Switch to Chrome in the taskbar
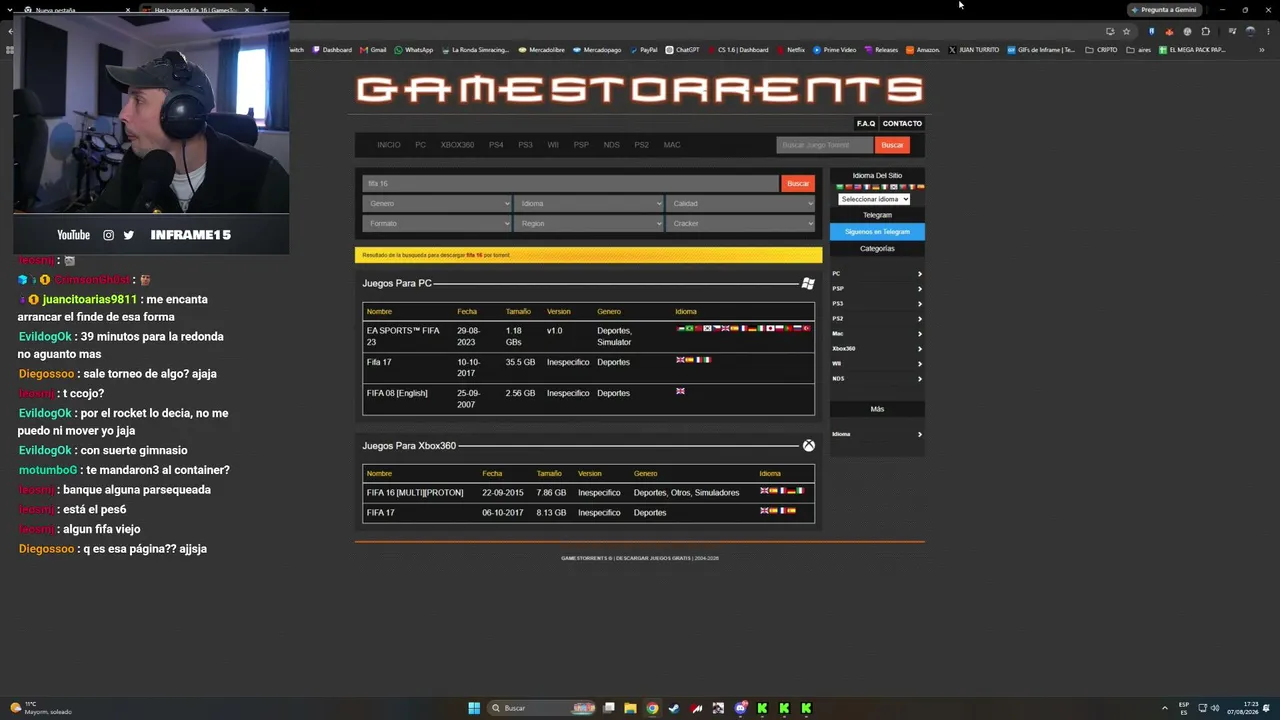The image size is (1280, 720). click(652, 708)
